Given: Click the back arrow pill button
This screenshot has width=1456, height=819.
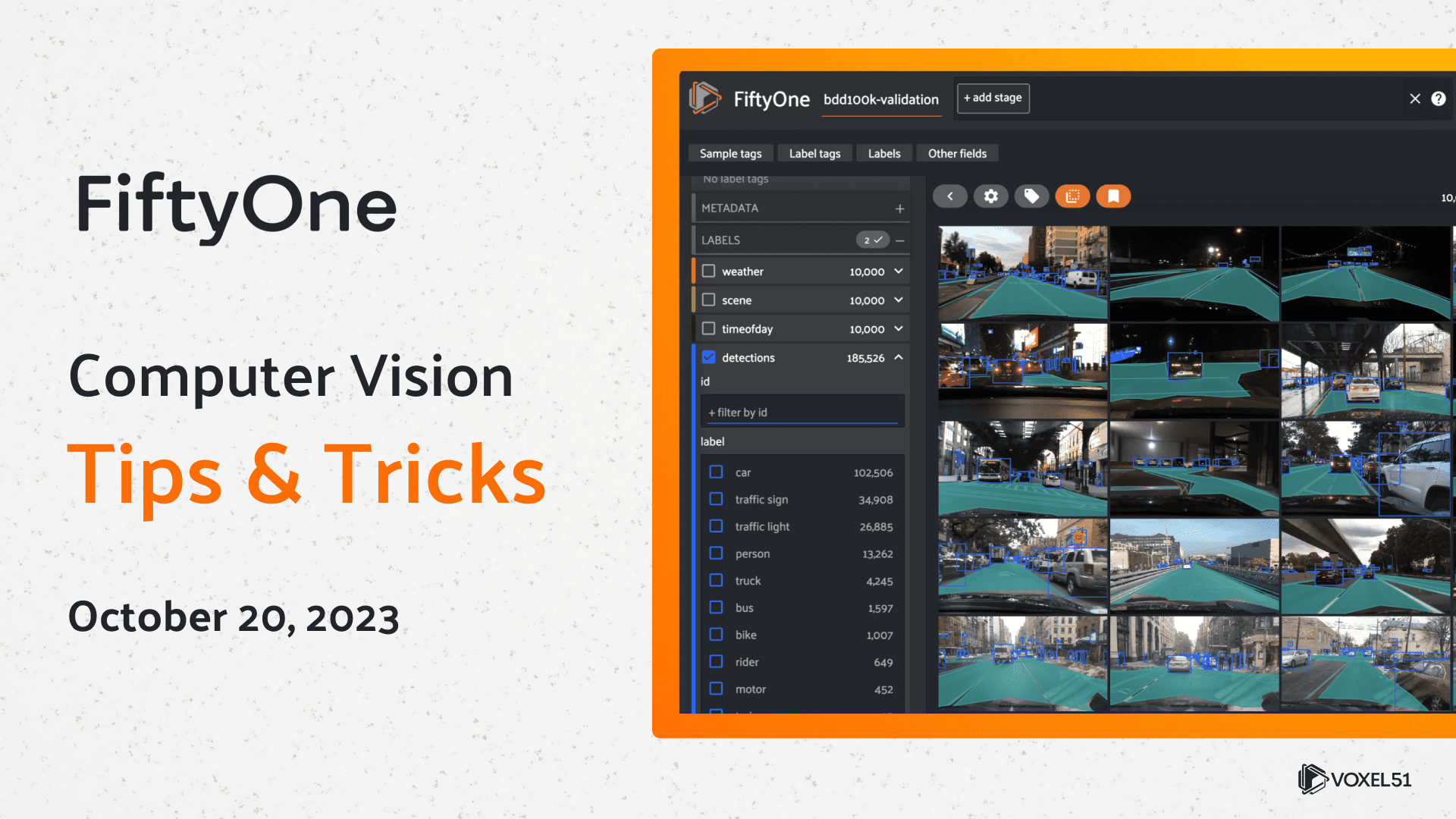Looking at the screenshot, I should coord(949,196).
